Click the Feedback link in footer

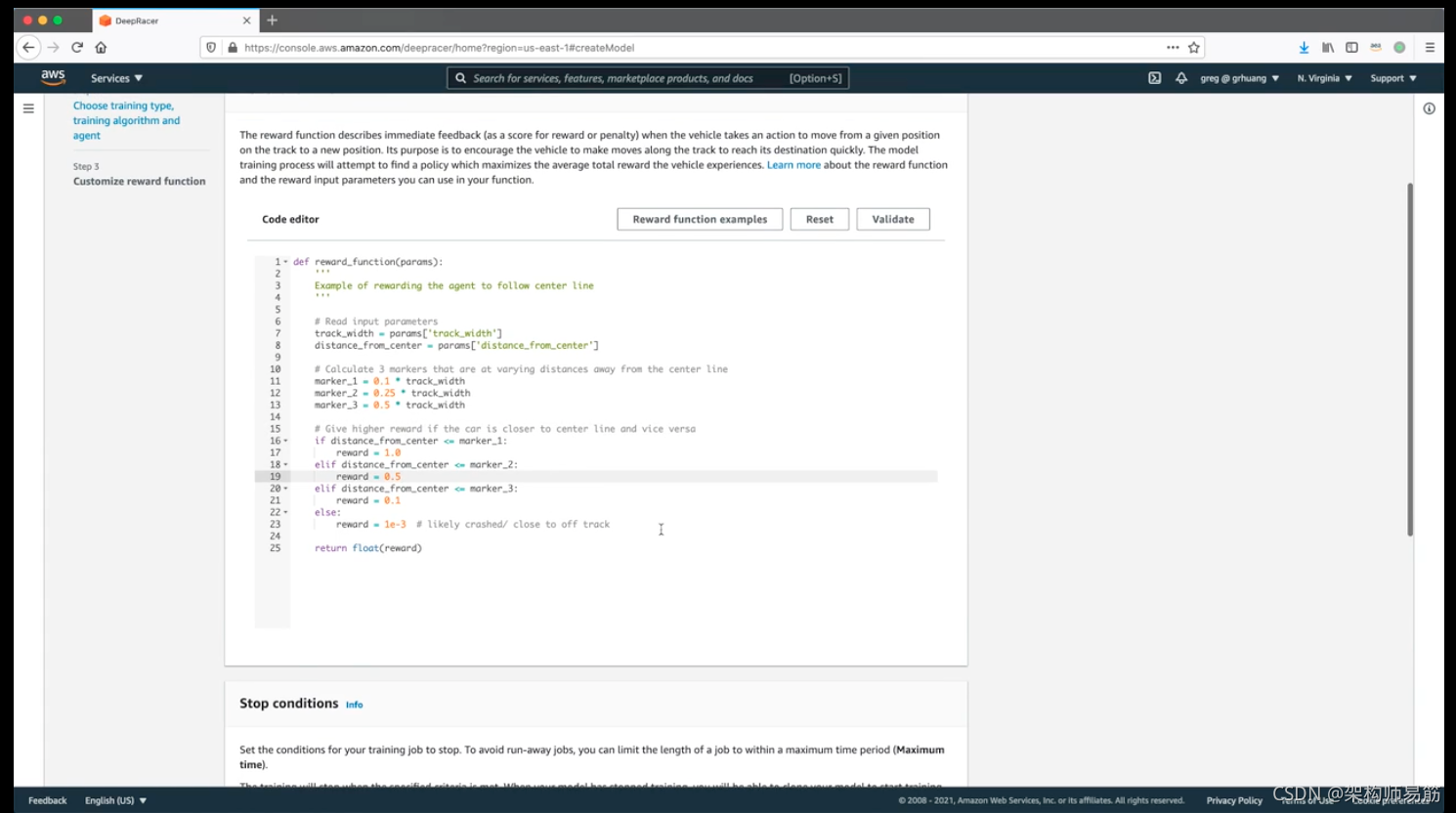tap(48, 800)
